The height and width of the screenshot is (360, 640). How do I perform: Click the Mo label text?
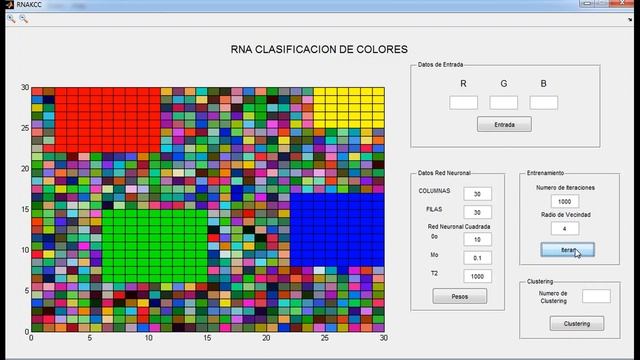(x=434, y=255)
